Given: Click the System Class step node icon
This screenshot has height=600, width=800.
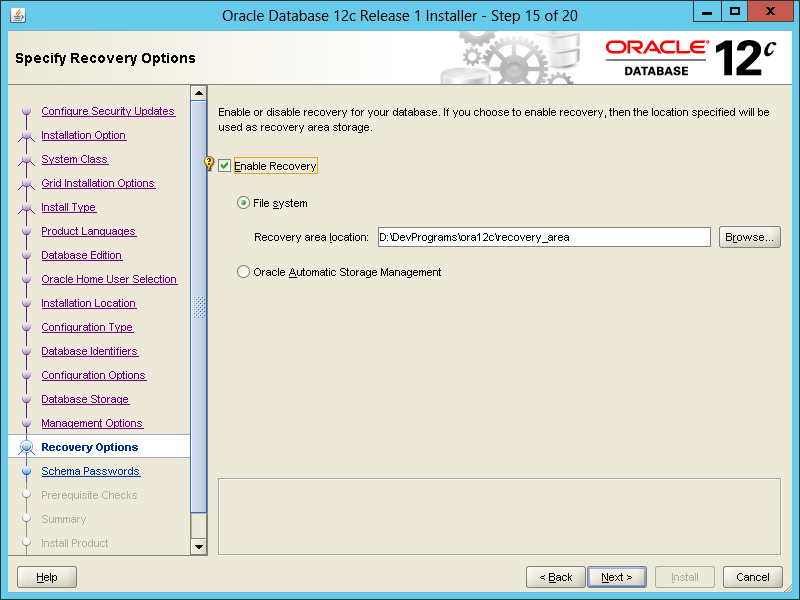Looking at the screenshot, I should tap(27, 159).
